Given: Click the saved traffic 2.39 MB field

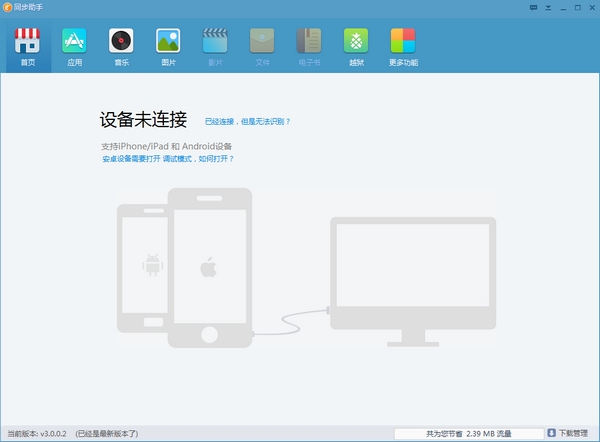Looking at the screenshot, I should (469, 434).
